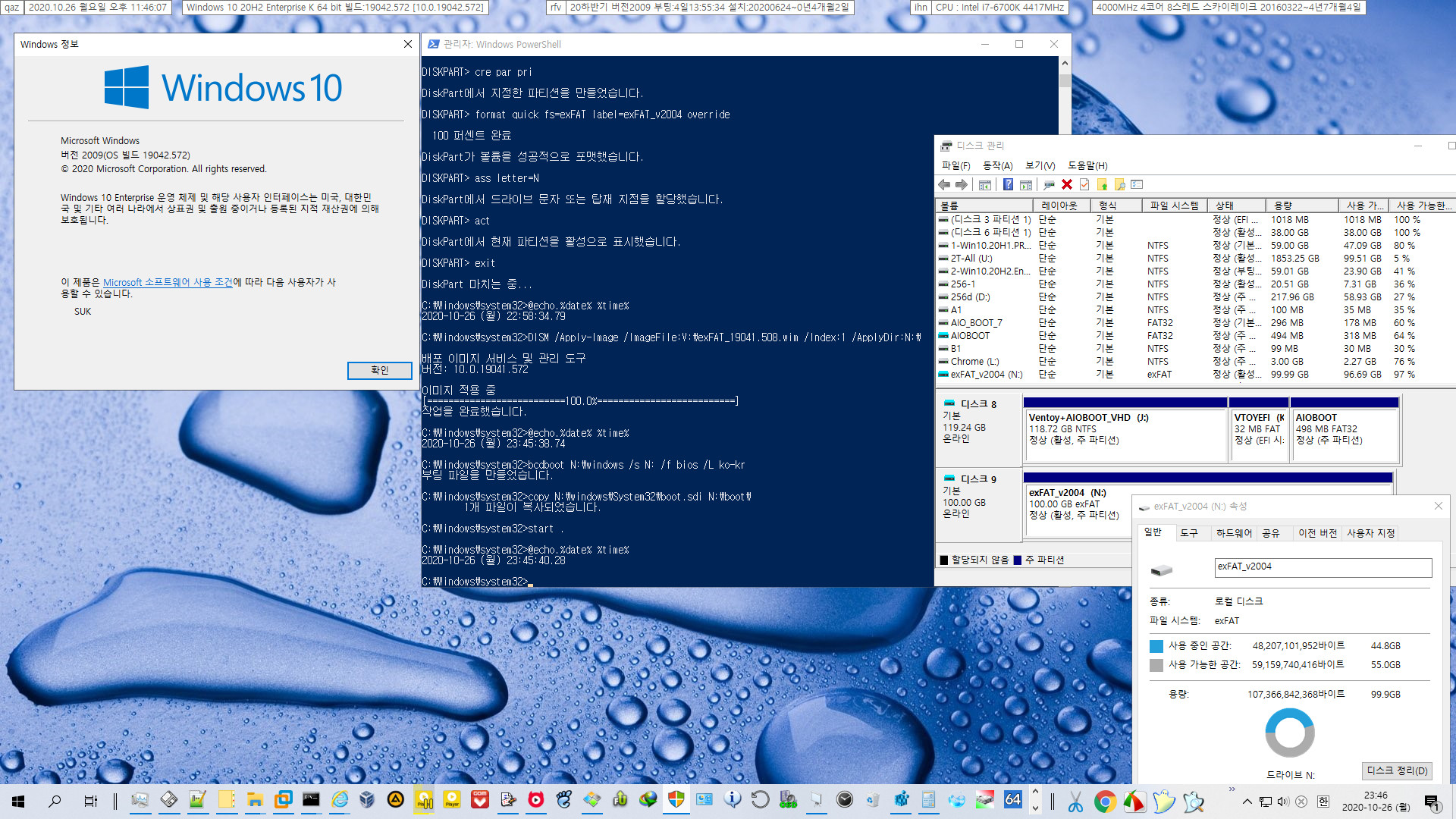Open the scissors snipping icon on taskbar
The height and width of the screenshot is (819, 1456).
click(1075, 801)
